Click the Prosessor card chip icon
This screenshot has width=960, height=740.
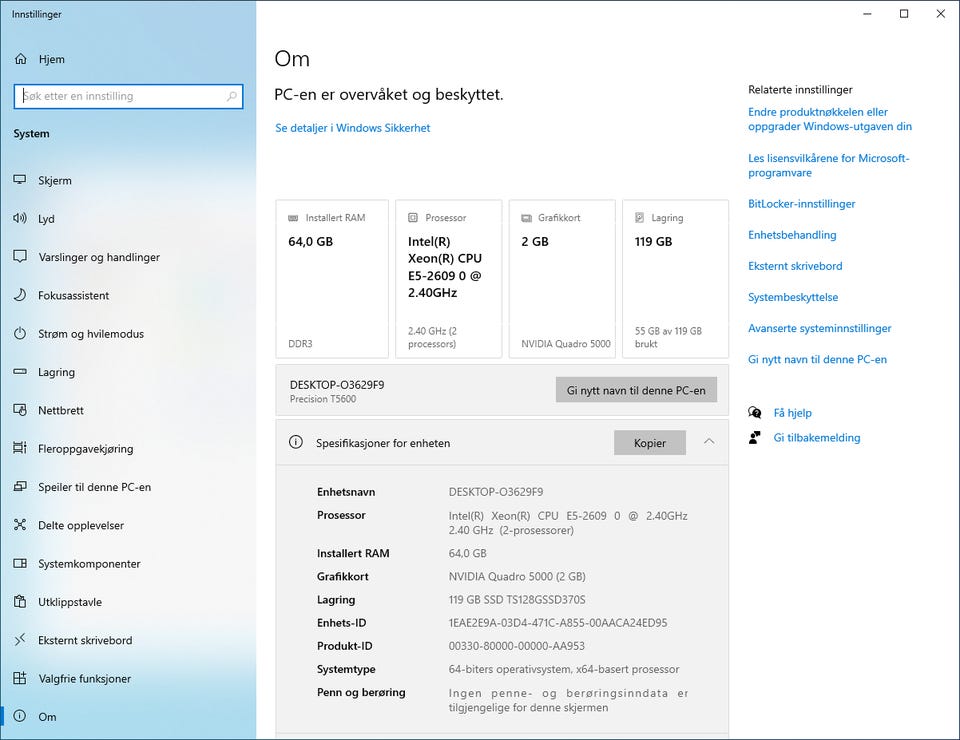click(413, 217)
